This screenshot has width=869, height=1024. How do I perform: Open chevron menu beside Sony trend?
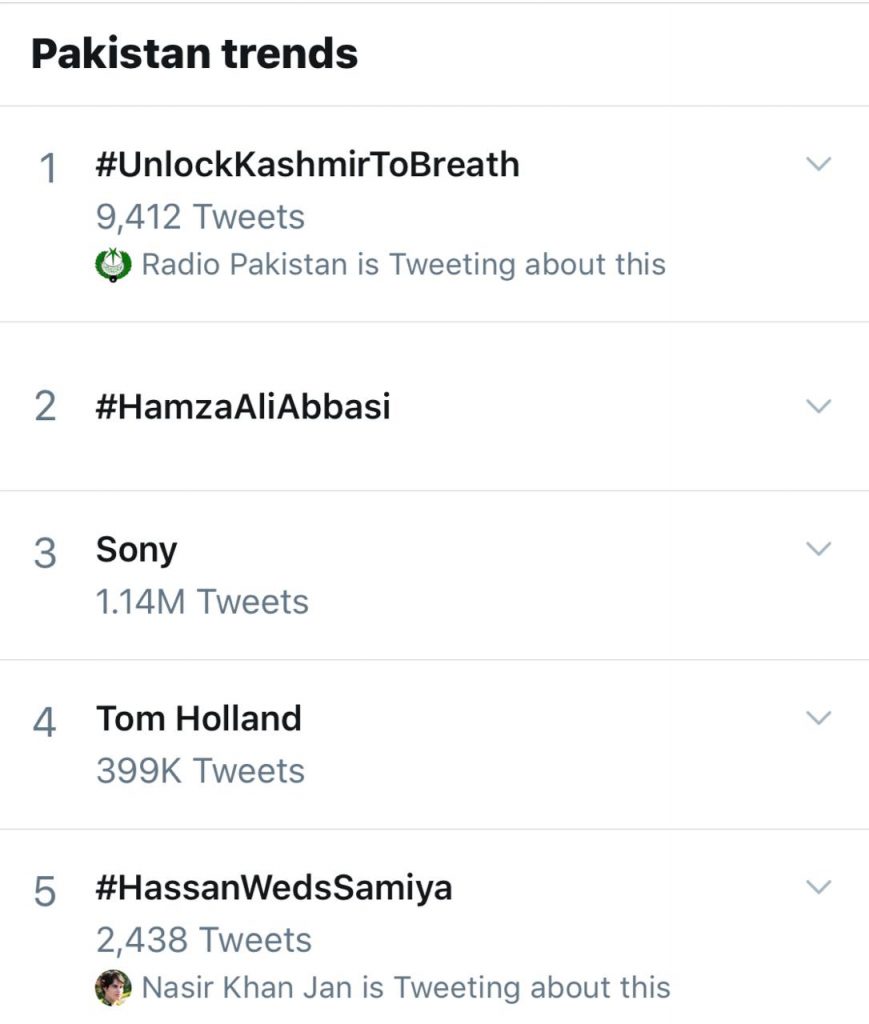(818, 549)
